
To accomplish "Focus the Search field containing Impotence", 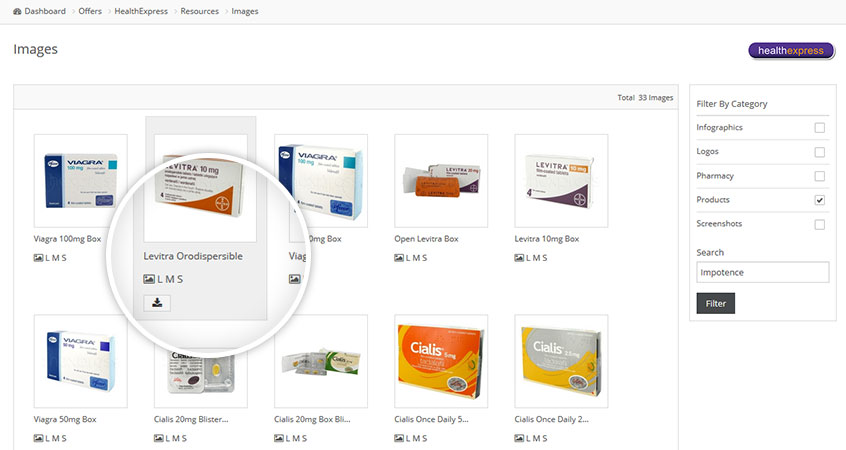I will 762,272.
